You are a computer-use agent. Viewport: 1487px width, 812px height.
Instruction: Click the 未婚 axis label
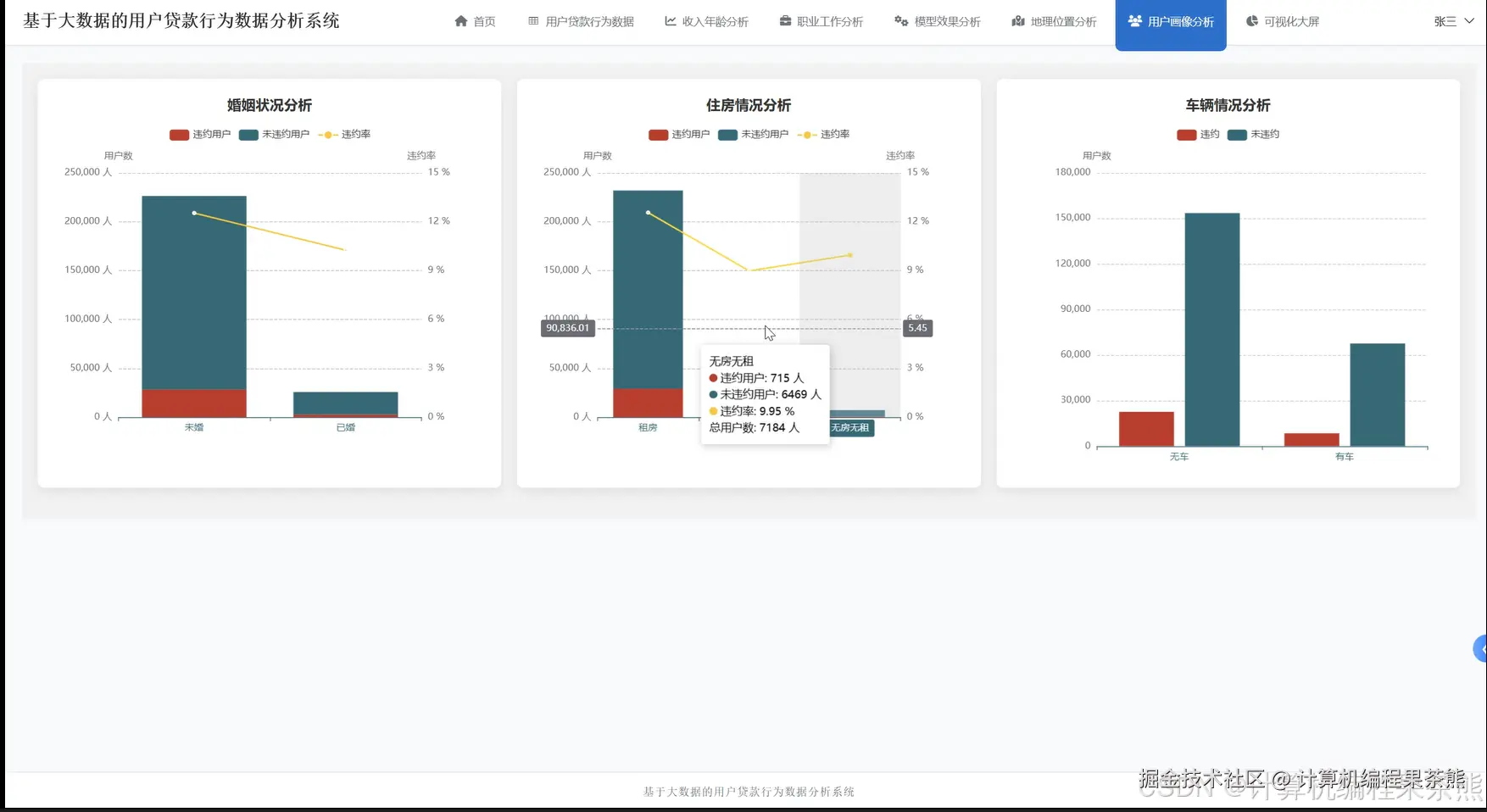pyautogui.click(x=194, y=427)
